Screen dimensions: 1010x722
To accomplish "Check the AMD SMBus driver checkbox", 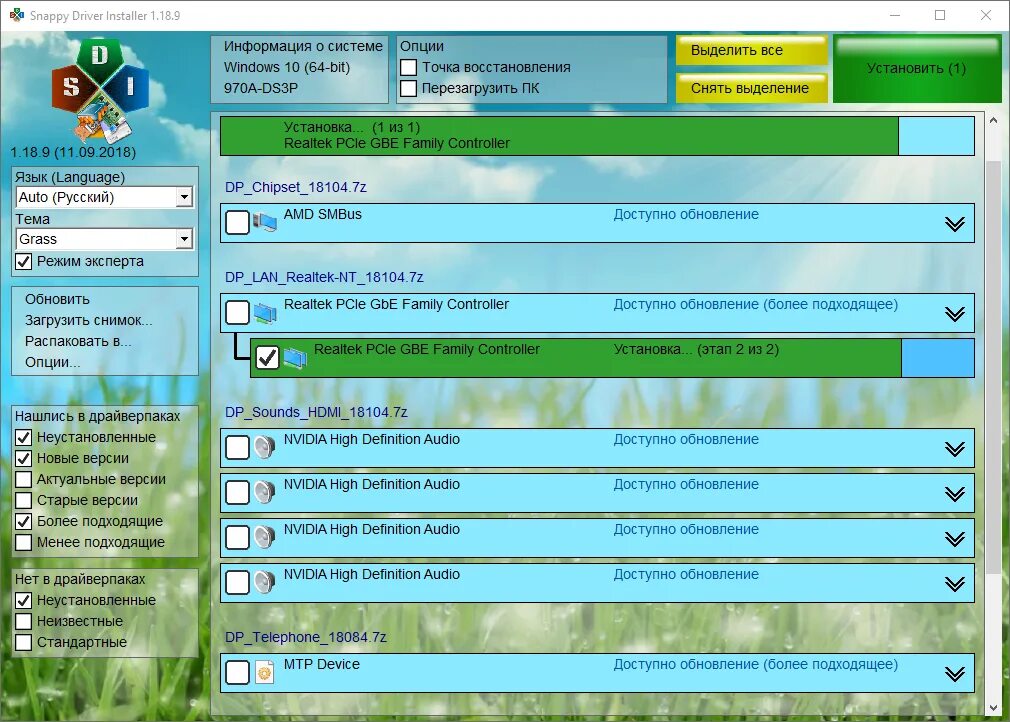I will 238,223.
